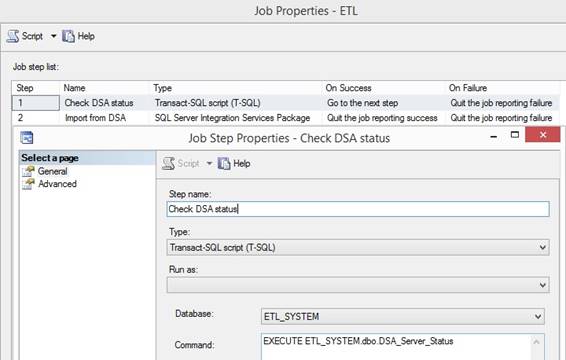Viewport: 566px width, 360px height.
Task: Select step 1 Check DSA status row
Action: coord(285,103)
